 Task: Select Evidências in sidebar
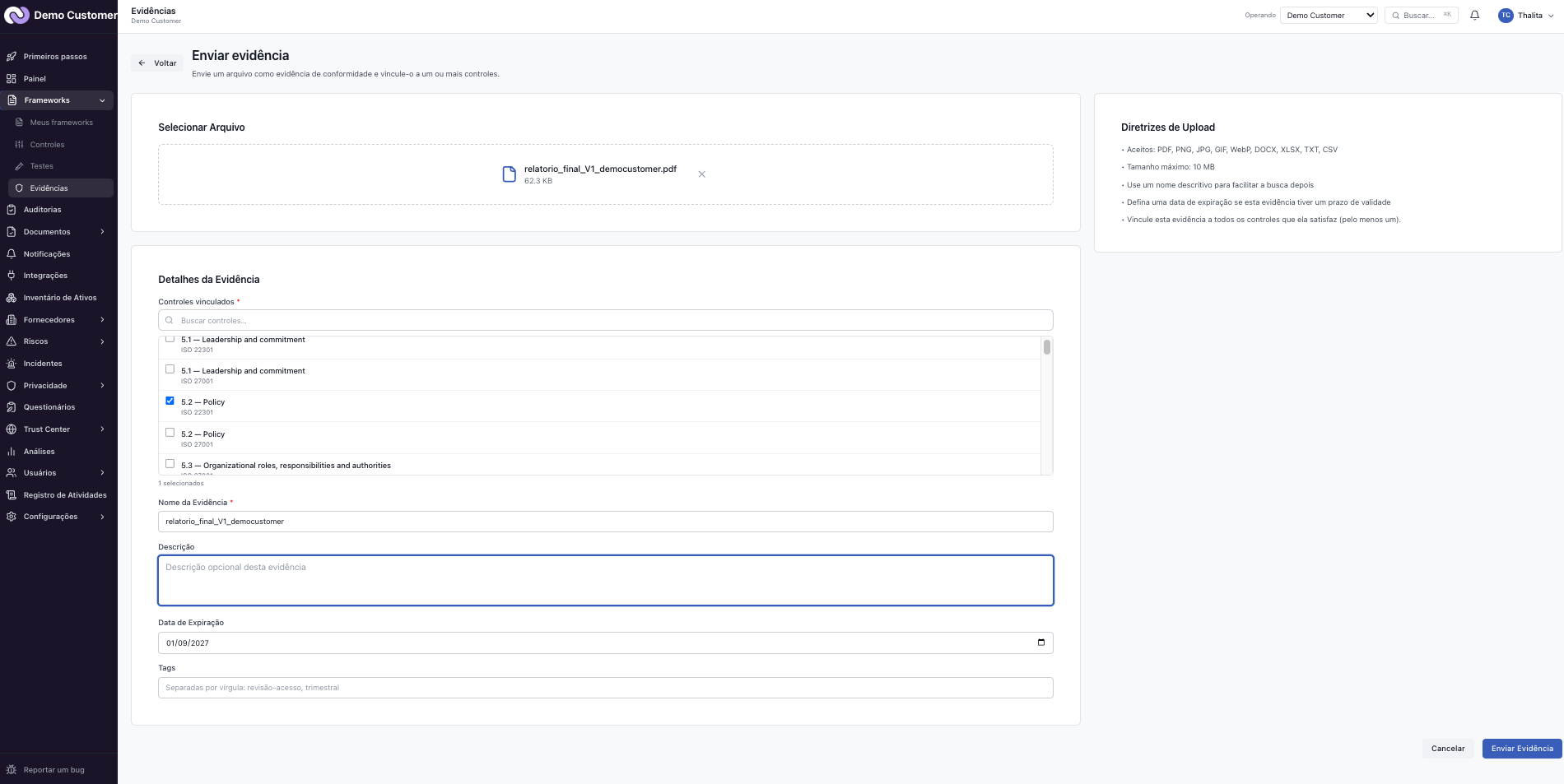point(61,188)
